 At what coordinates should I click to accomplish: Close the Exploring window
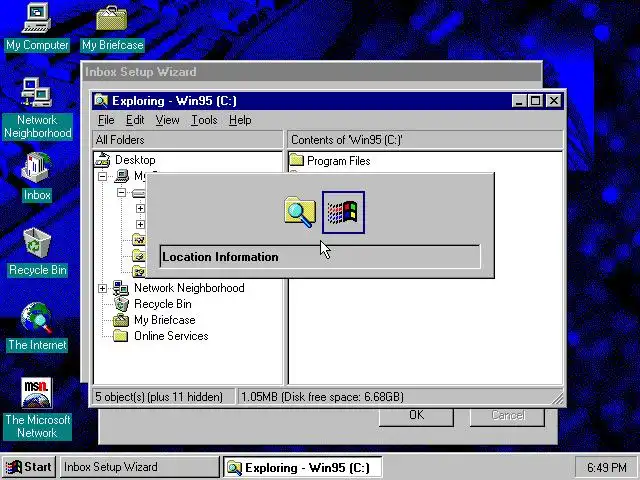[x=554, y=101]
